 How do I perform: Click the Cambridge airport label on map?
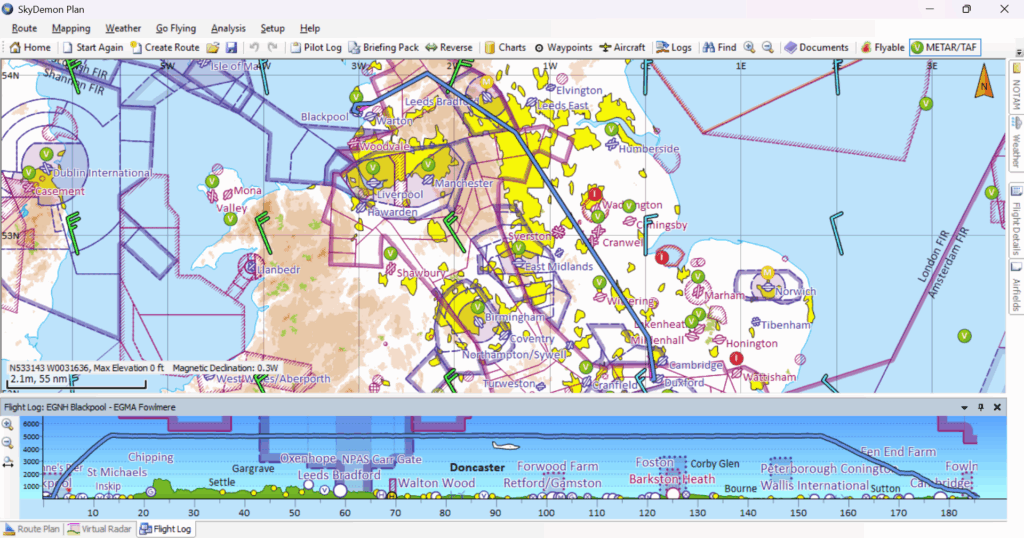click(696, 365)
